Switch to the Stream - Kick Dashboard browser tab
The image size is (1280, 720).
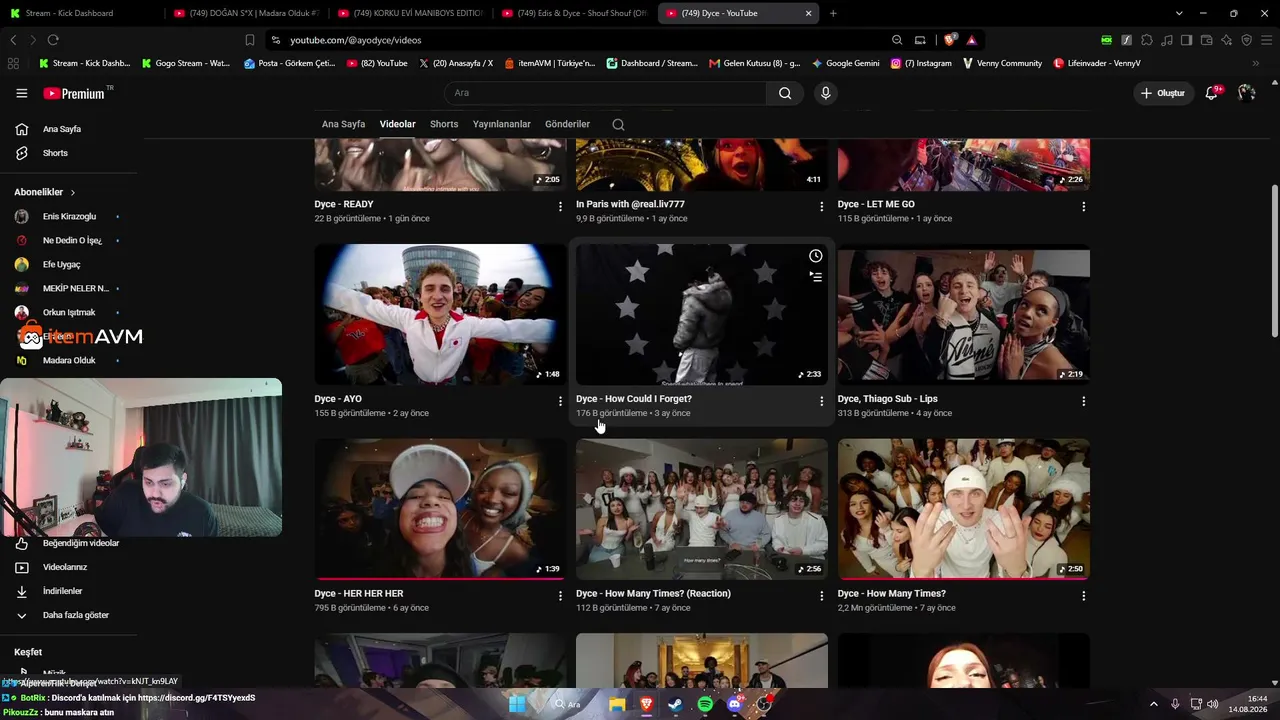click(80, 13)
